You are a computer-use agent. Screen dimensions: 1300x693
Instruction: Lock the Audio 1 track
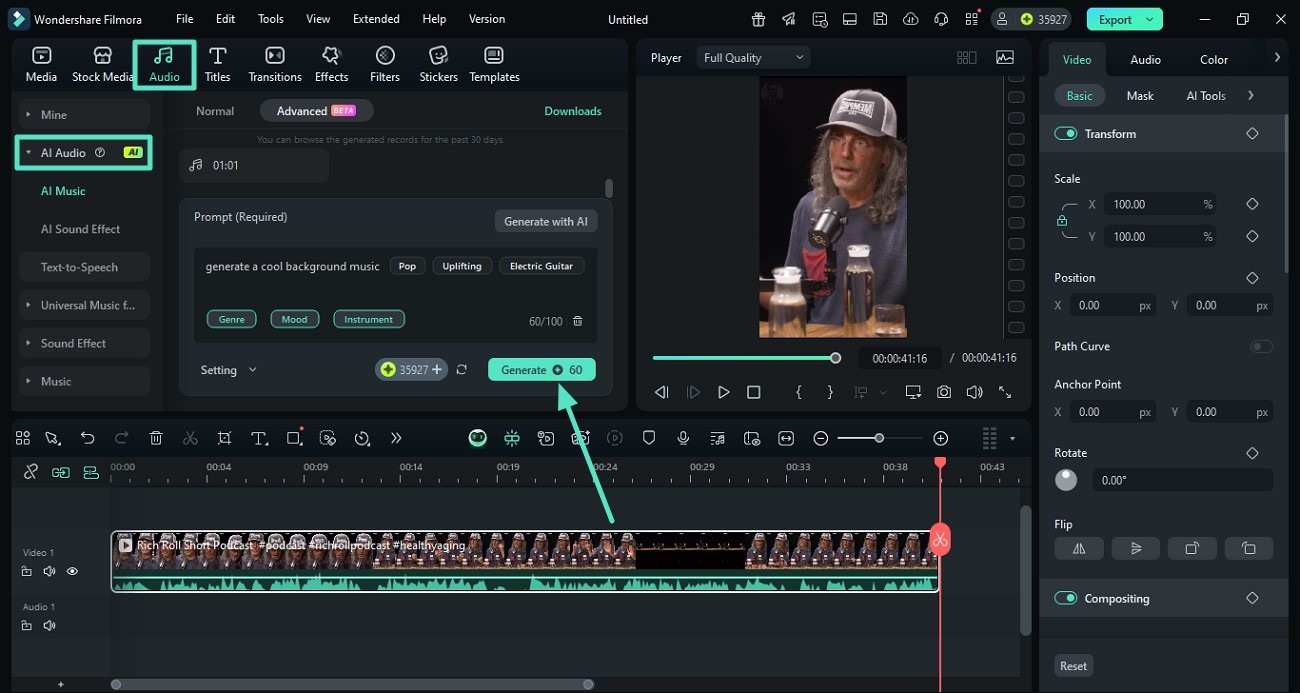pyautogui.click(x=26, y=625)
